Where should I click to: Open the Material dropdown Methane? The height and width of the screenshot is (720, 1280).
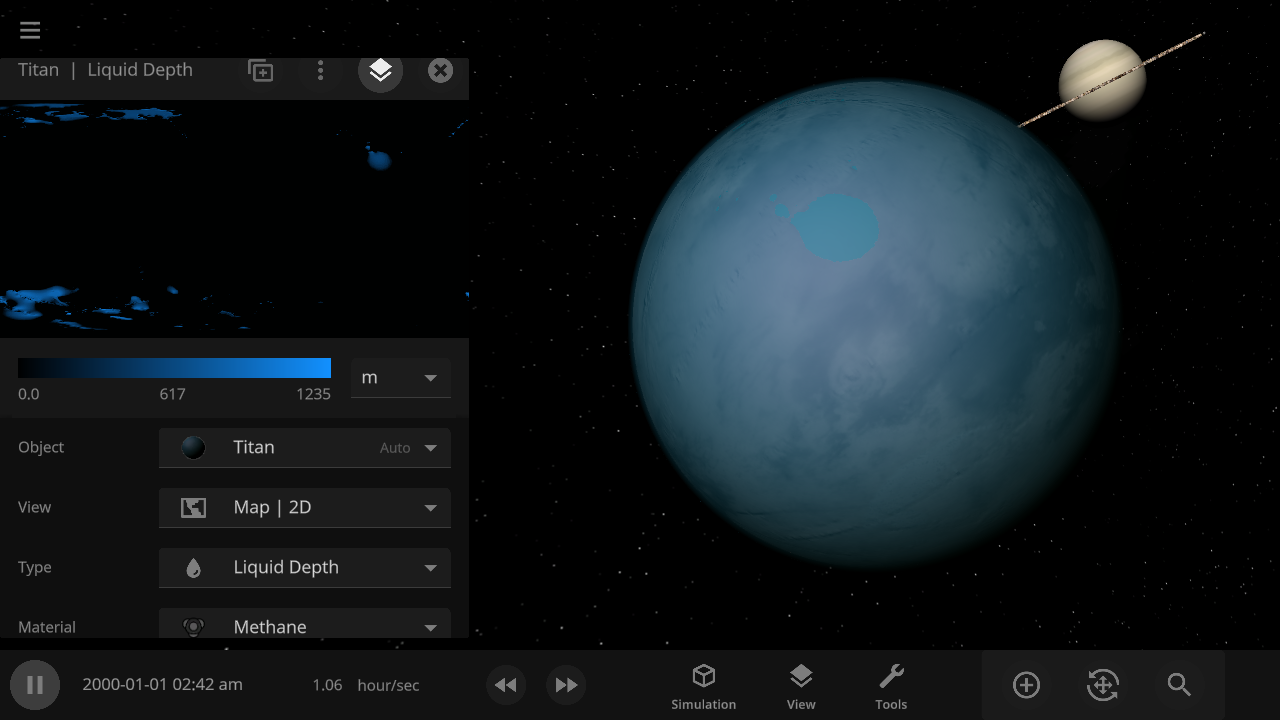[x=305, y=624]
